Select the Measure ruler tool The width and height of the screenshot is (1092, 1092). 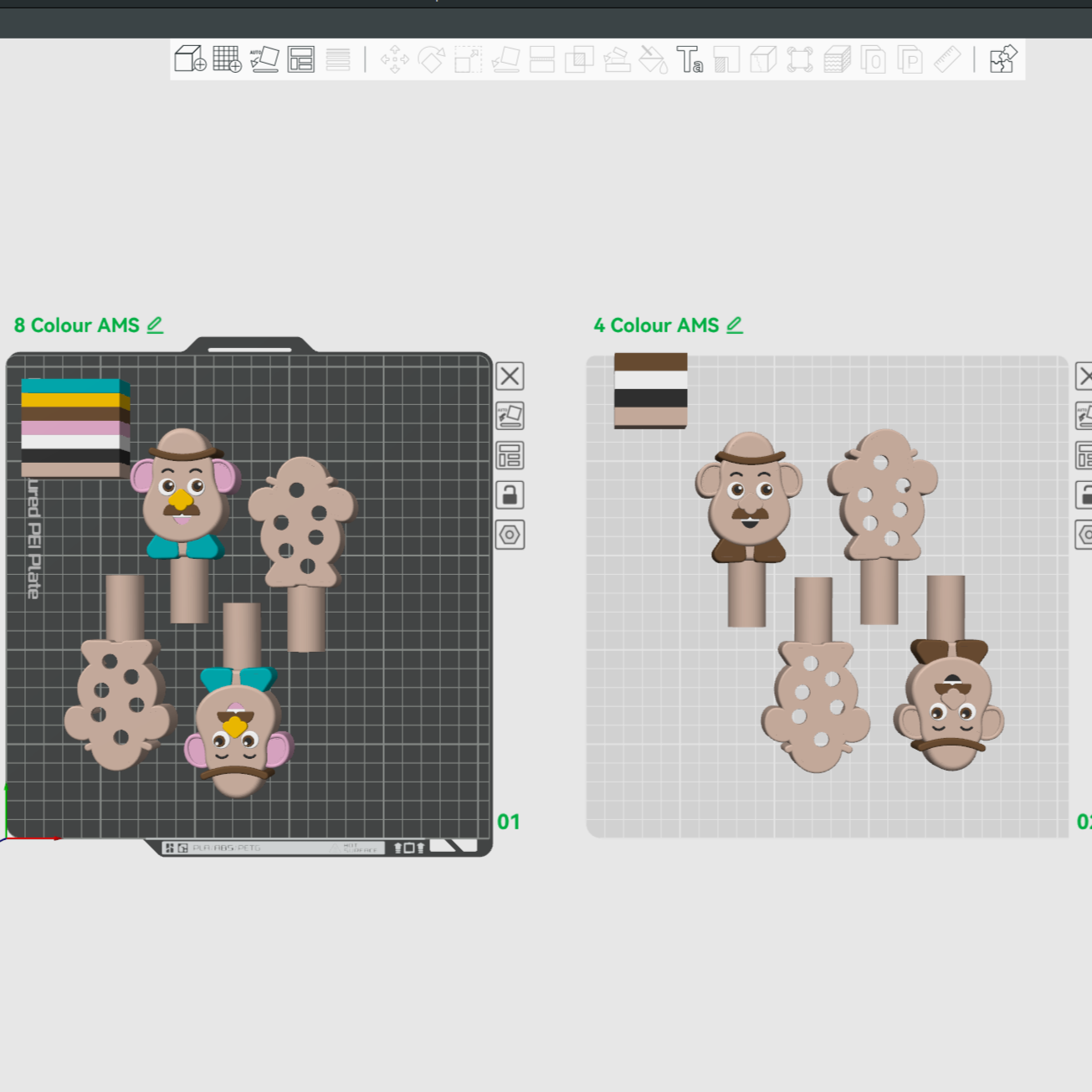(947, 59)
